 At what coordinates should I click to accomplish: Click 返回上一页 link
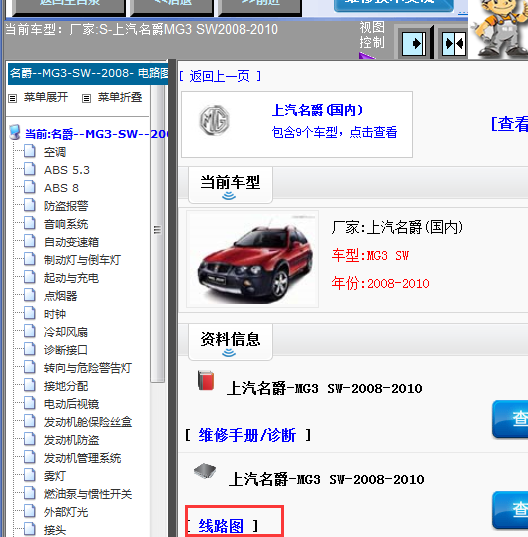pos(219,76)
